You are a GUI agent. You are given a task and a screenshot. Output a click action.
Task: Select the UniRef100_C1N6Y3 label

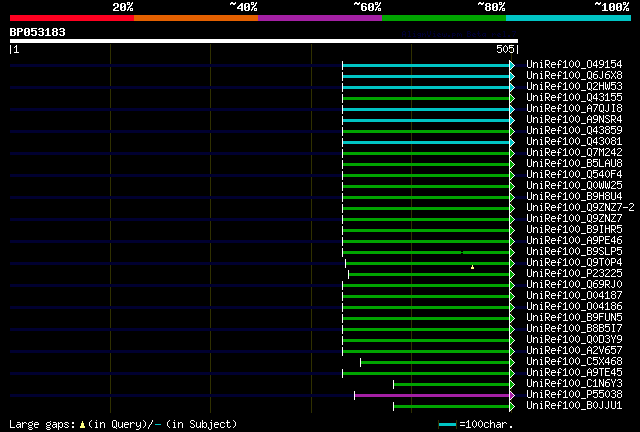click(x=574, y=384)
